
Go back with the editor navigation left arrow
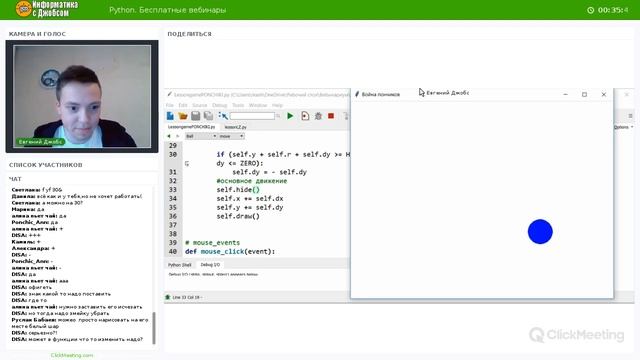point(169,136)
